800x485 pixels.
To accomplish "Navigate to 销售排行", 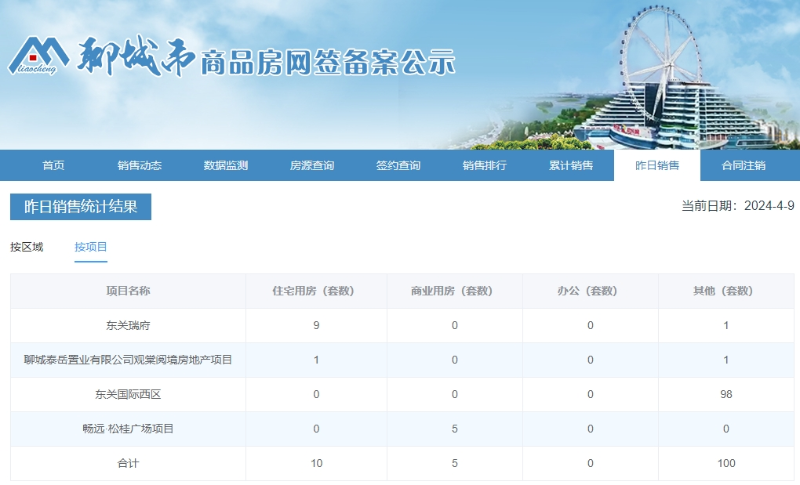I will (x=484, y=166).
